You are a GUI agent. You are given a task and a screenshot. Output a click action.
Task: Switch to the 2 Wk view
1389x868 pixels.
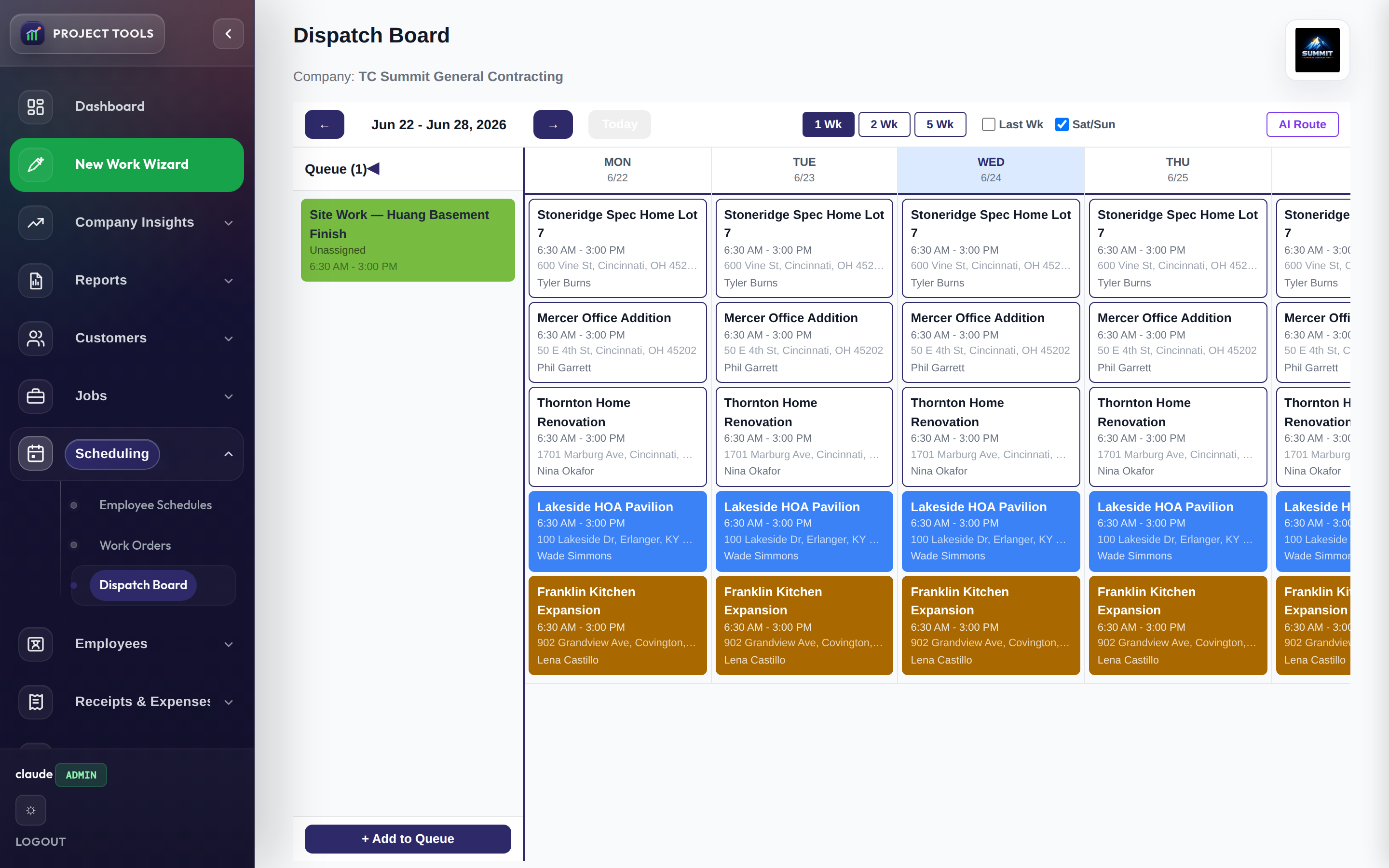click(884, 124)
